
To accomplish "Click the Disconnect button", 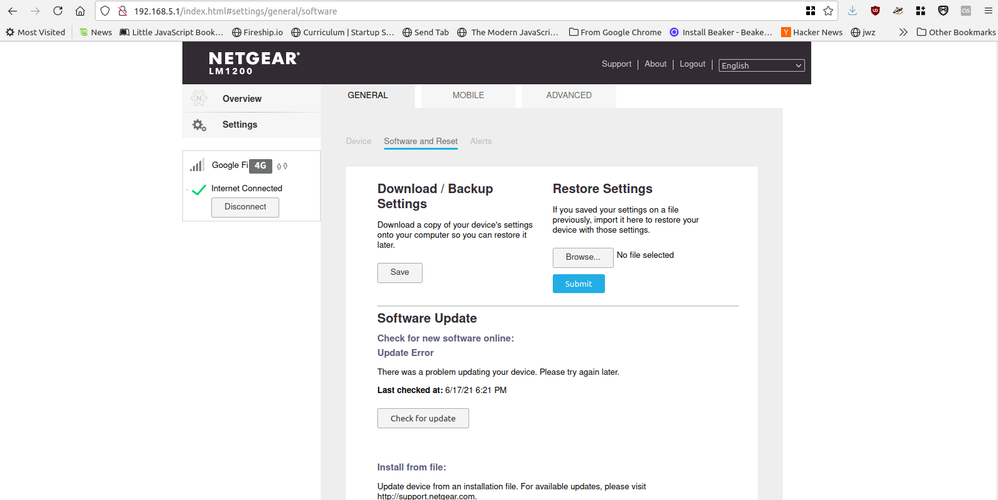I will (245, 207).
